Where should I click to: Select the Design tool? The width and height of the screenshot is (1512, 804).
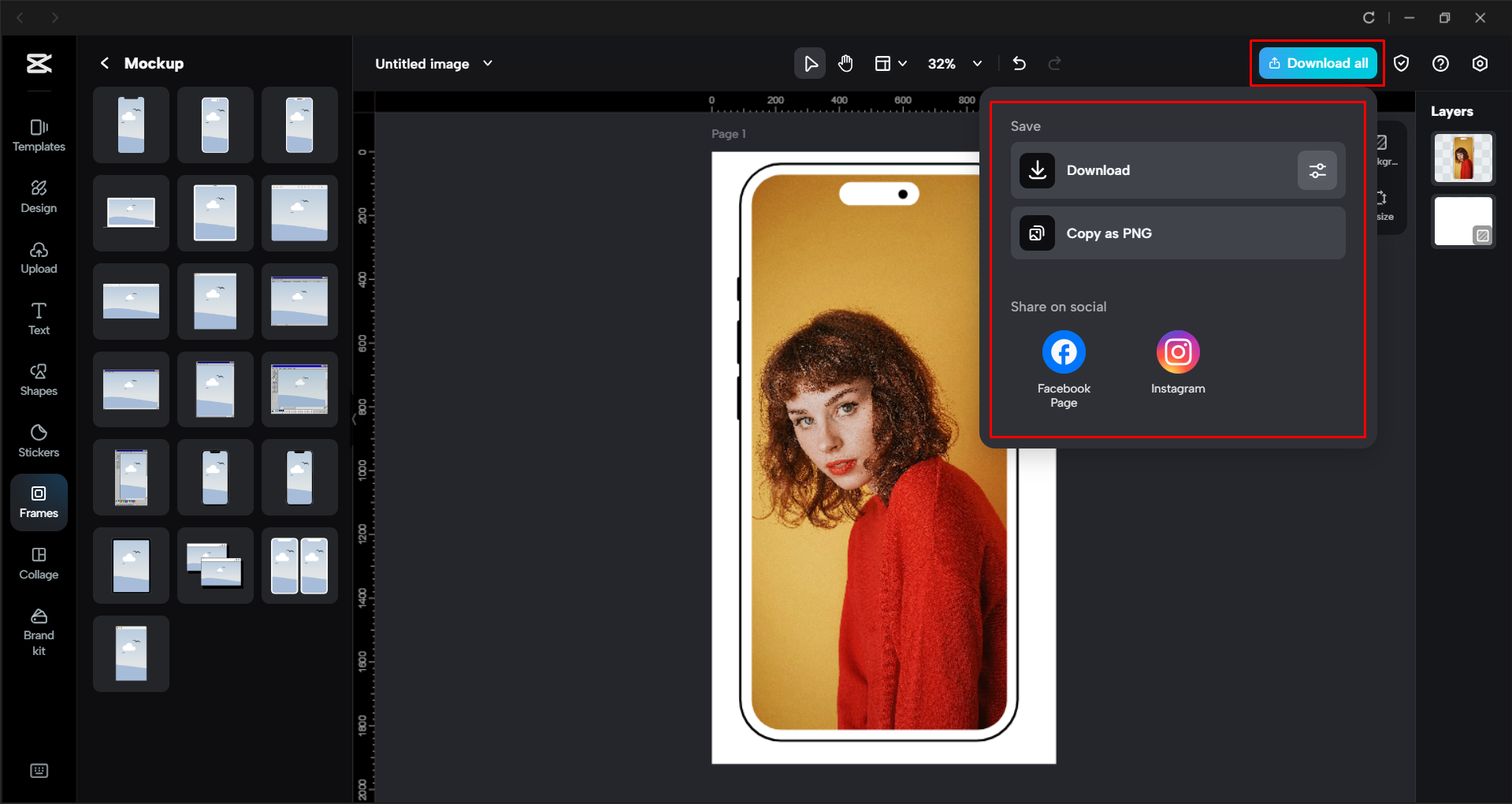[39, 196]
